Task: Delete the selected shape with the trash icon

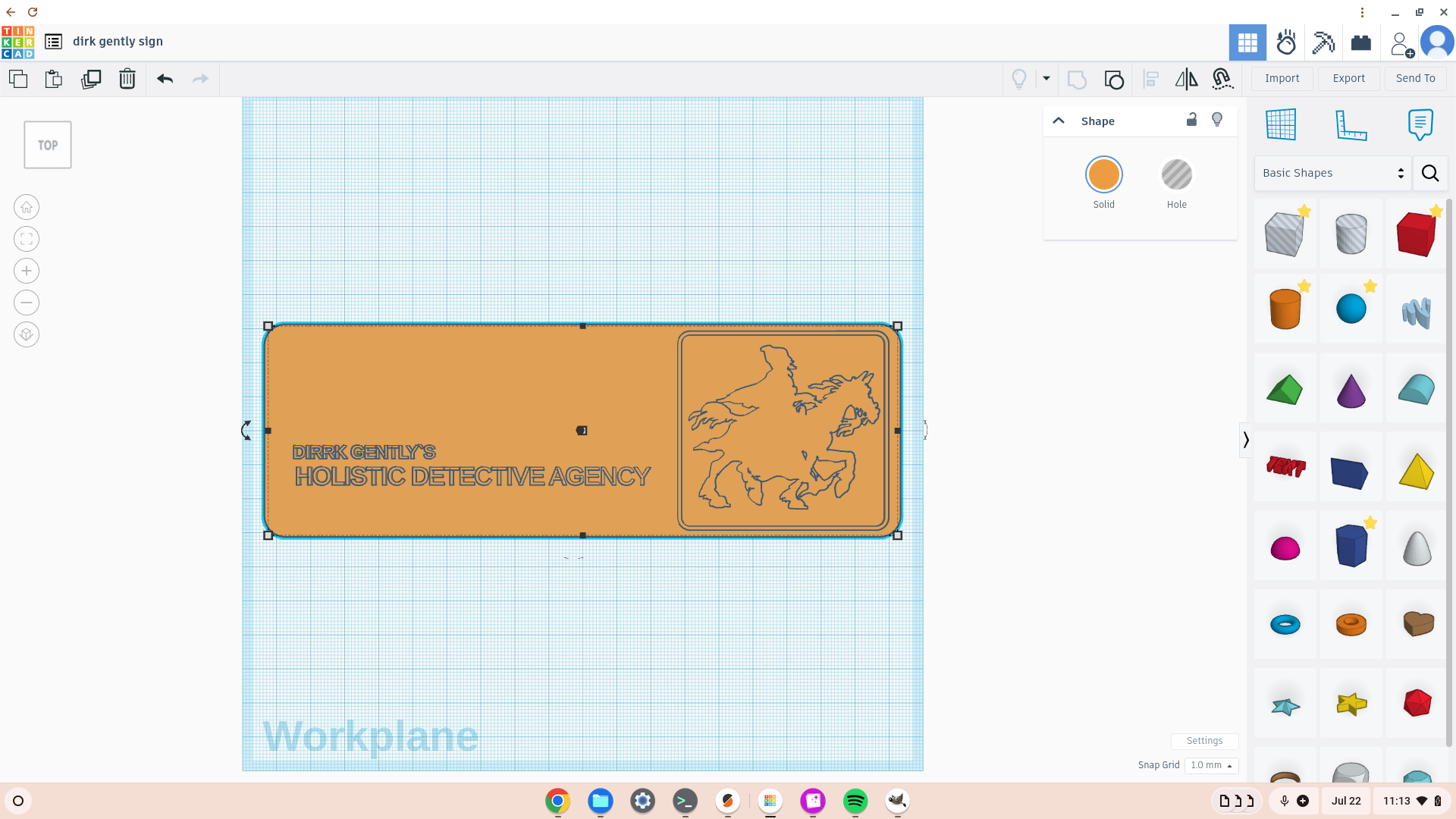Action: coord(127,79)
